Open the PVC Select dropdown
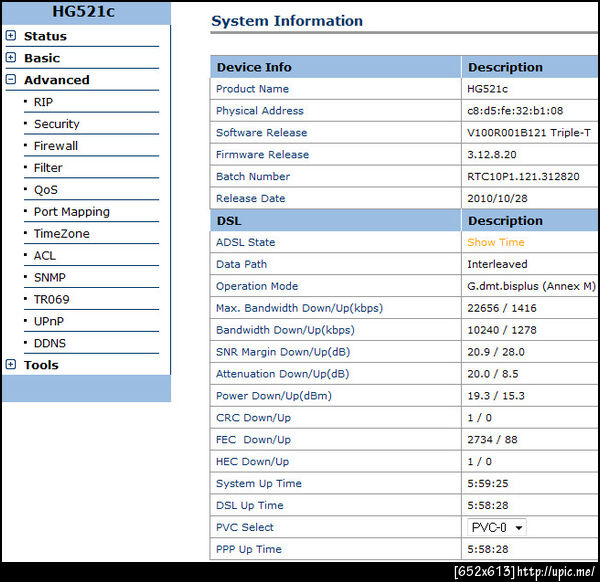 497,528
